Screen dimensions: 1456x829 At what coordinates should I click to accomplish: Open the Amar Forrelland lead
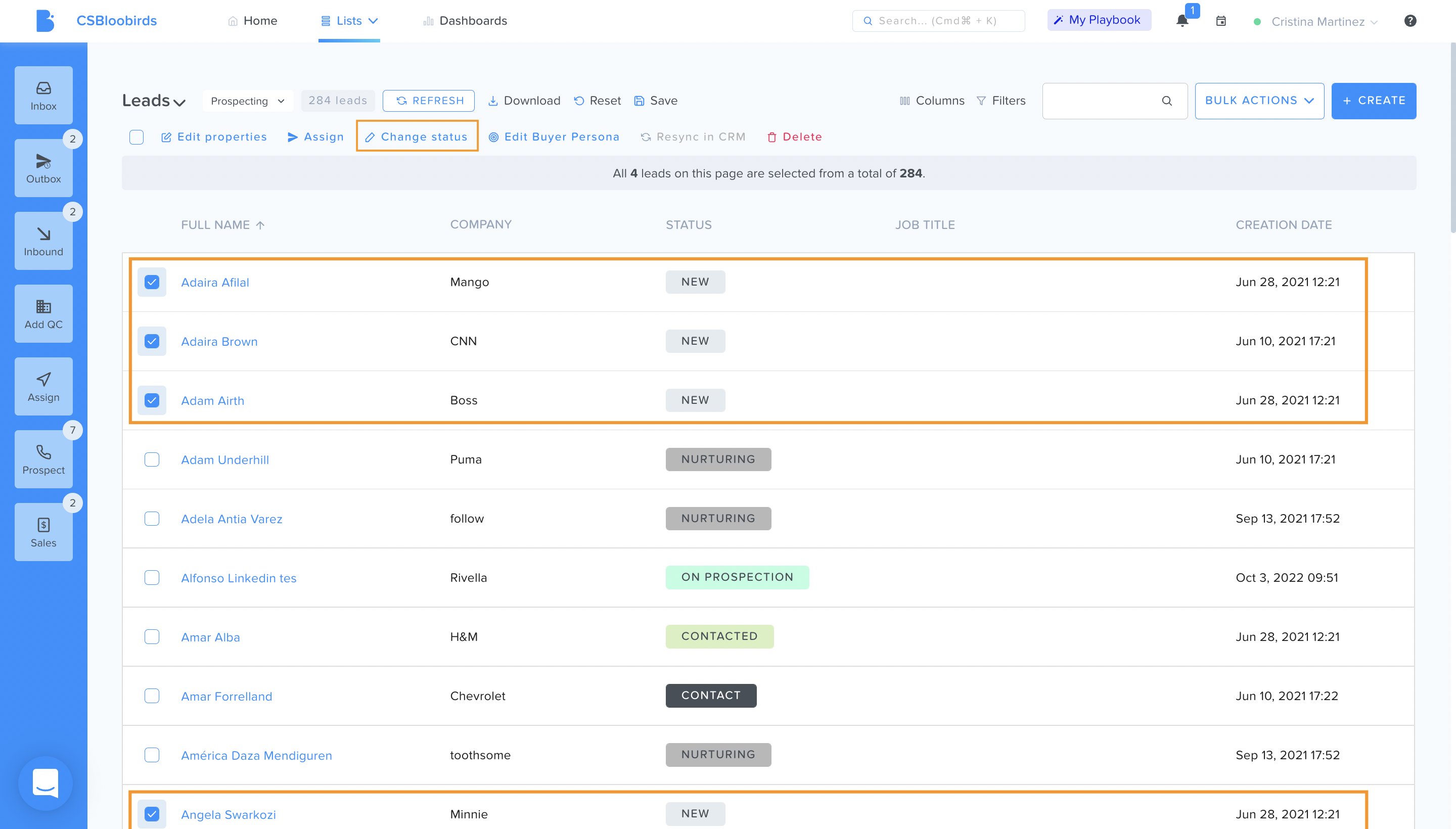point(226,697)
